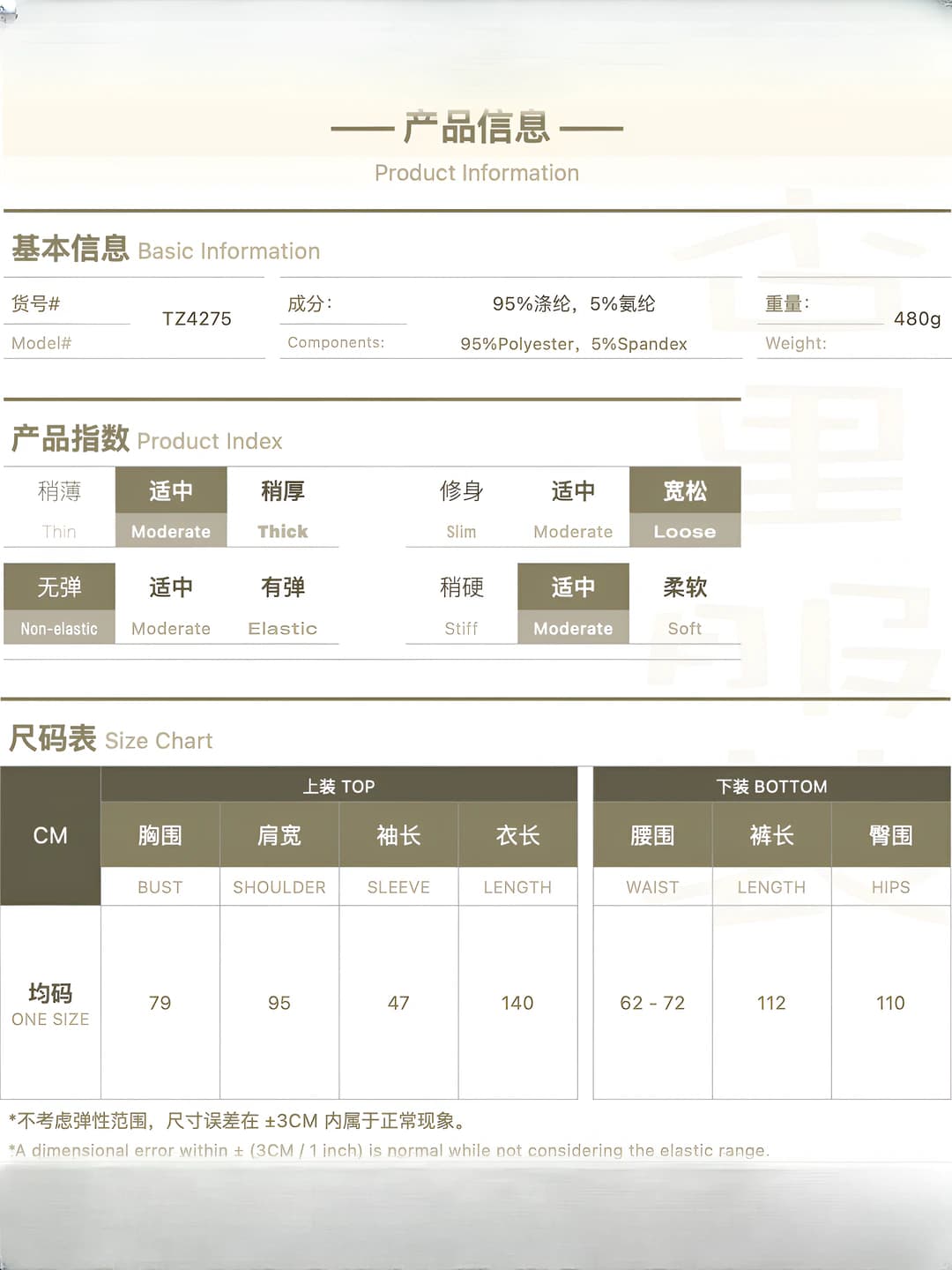The width and height of the screenshot is (952, 1270).
Task: Select the English dimensional error footnote
Action: [x=389, y=1150]
